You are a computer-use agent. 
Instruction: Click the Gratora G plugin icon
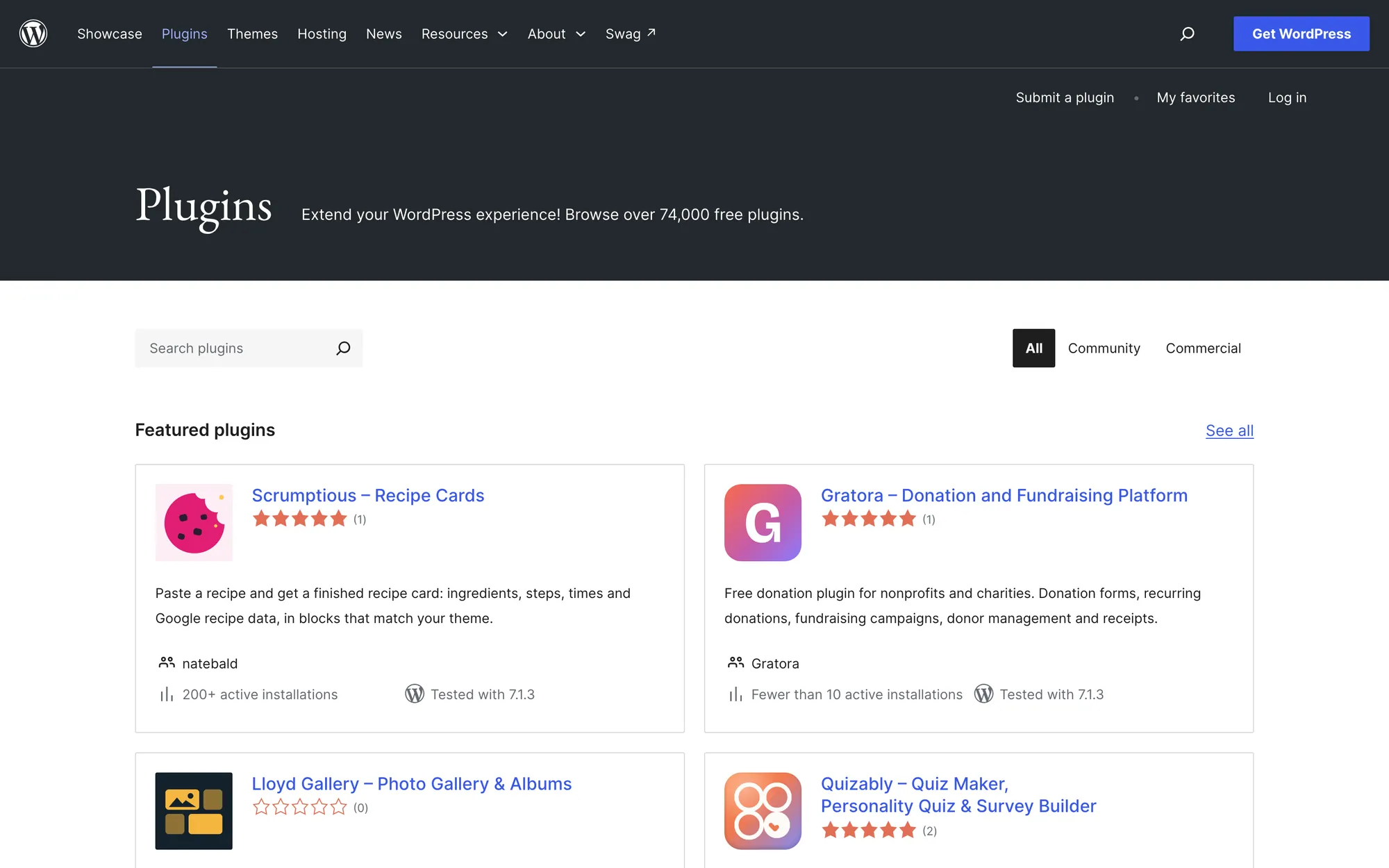click(763, 522)
